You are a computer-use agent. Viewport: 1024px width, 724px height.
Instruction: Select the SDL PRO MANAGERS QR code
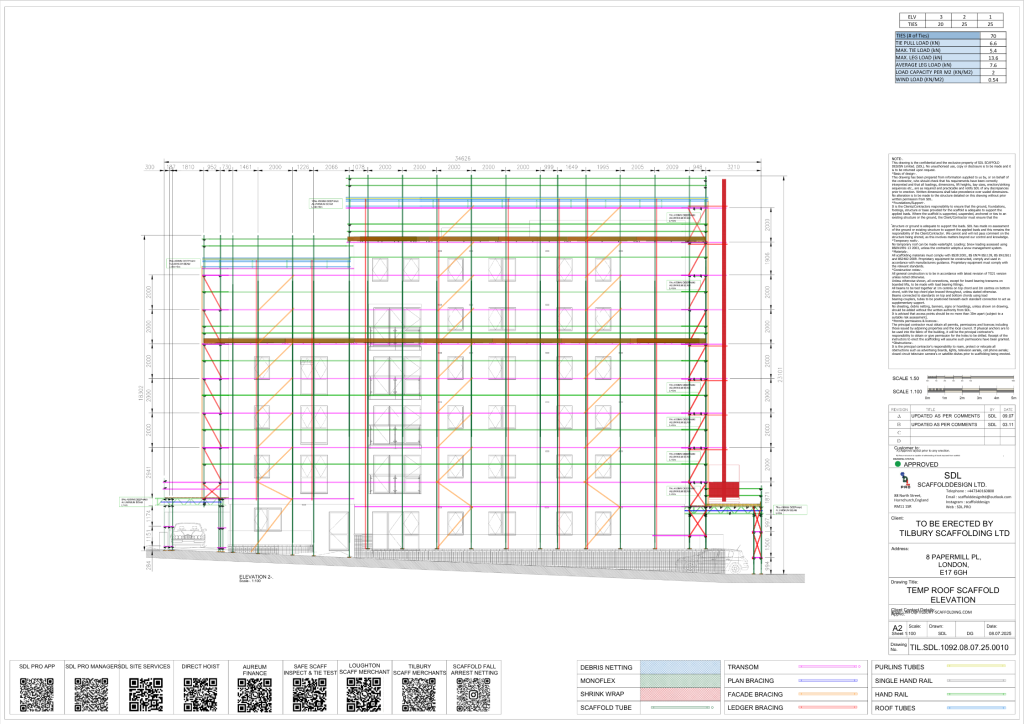[x=91, y=694]
